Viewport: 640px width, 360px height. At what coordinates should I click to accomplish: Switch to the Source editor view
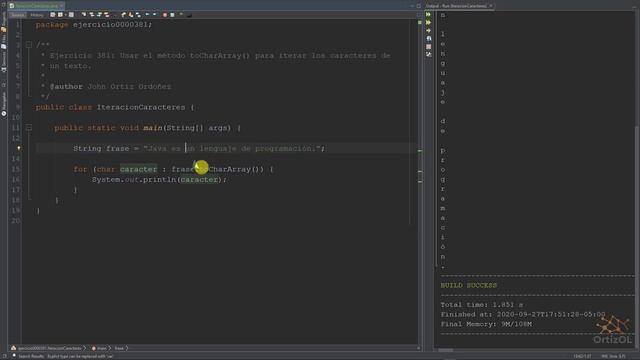pos(18,15)
